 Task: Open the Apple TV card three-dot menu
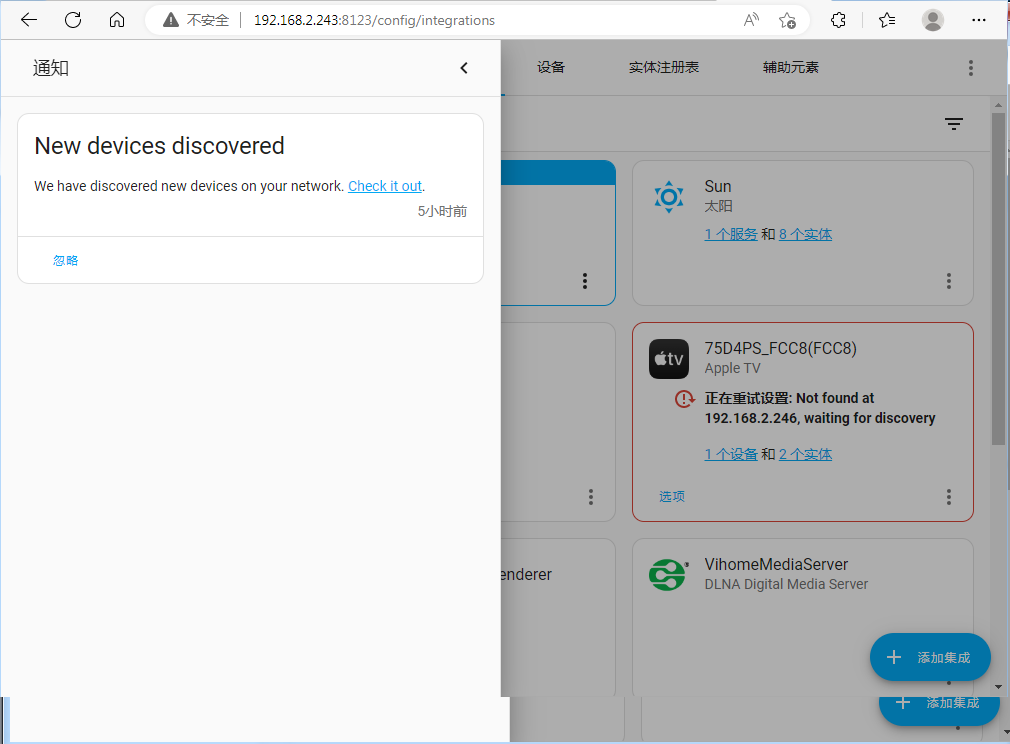[x=949, y=497]
